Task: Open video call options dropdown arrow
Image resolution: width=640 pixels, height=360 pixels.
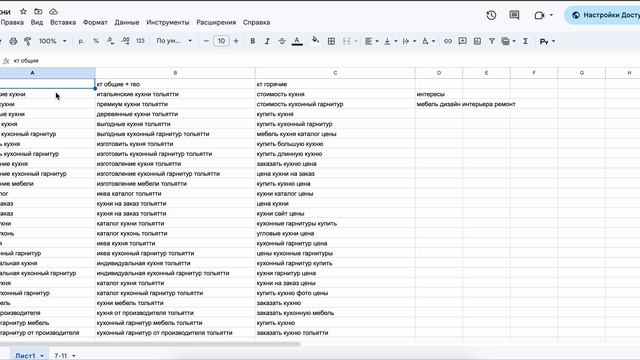Action: [551, 15]
